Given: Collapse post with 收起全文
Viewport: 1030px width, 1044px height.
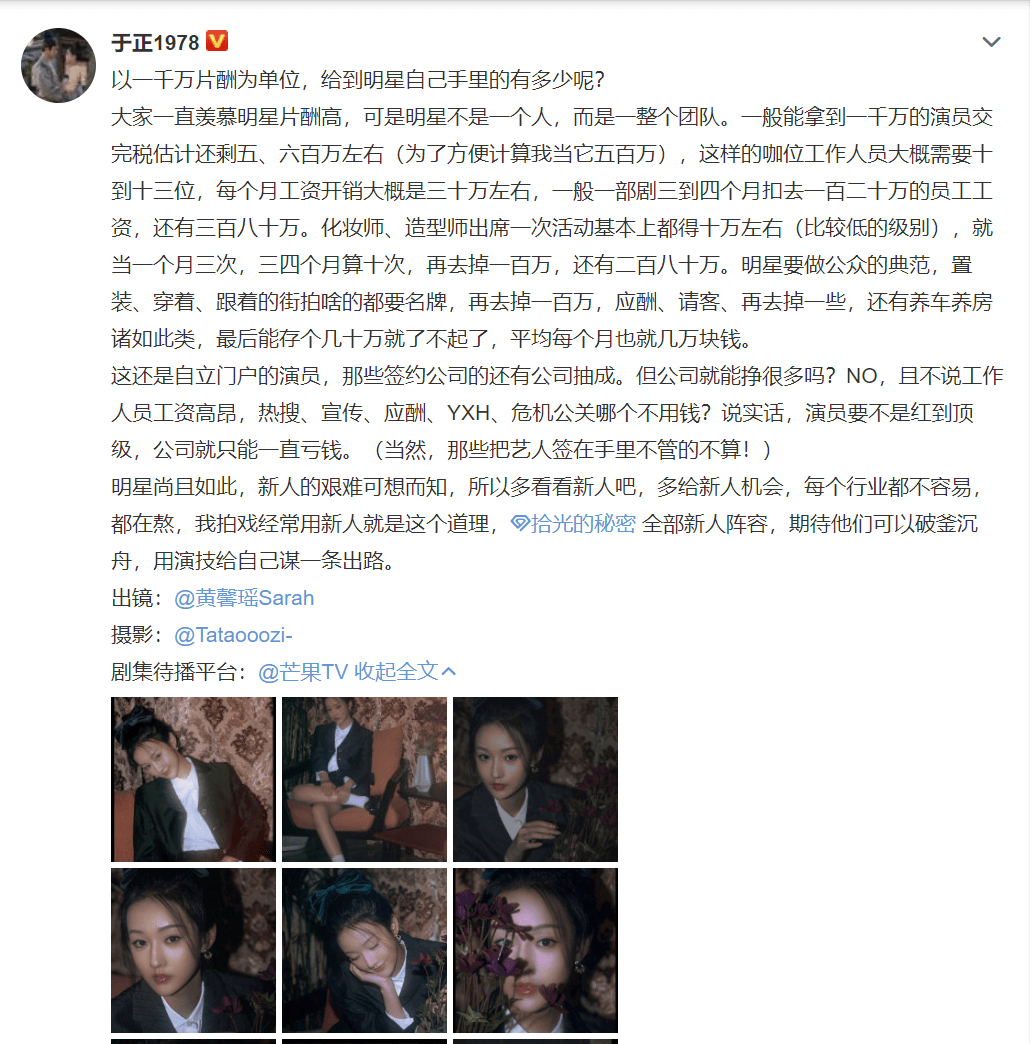Looking at the screenshot, I should pyautogui.click(x=396, y=672).
